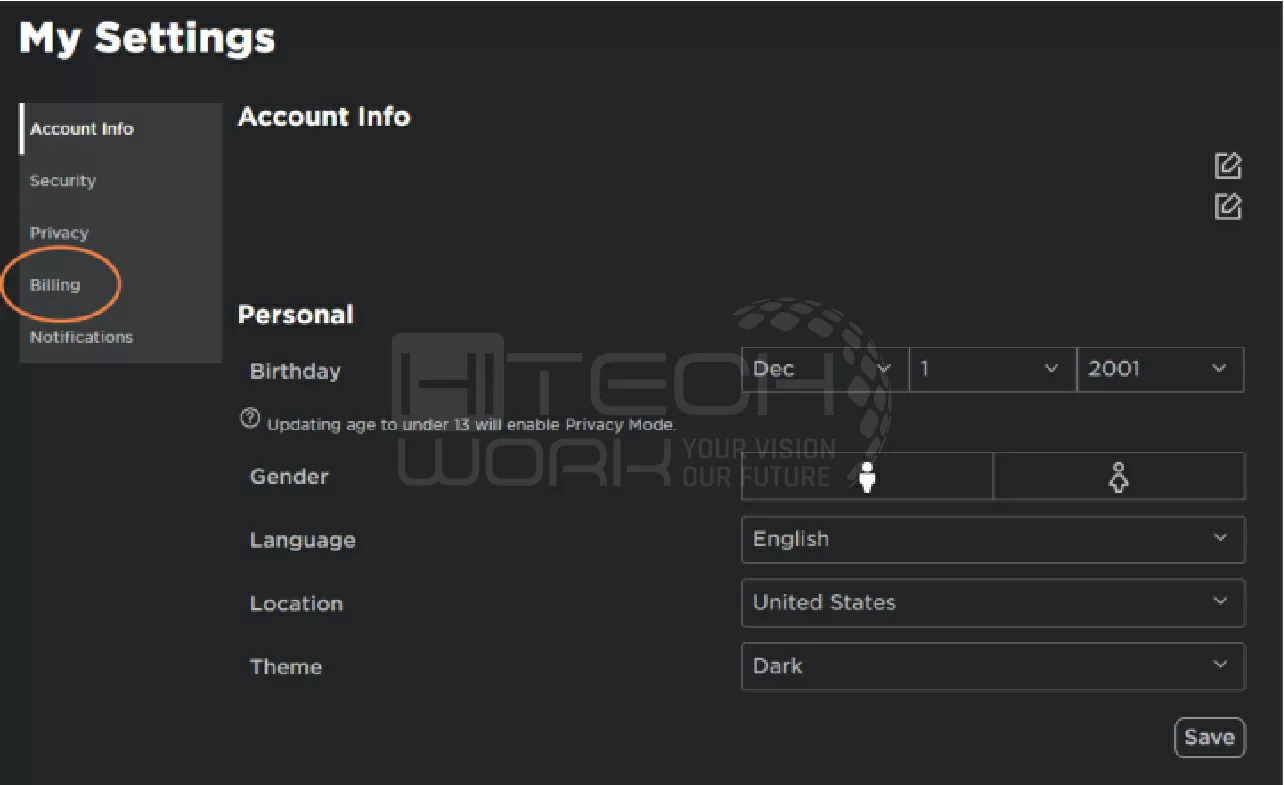Viewport: 1284px width, 785px height.
Task: Expand the Theme Dark dropdown
Action: tap(993, 666)
